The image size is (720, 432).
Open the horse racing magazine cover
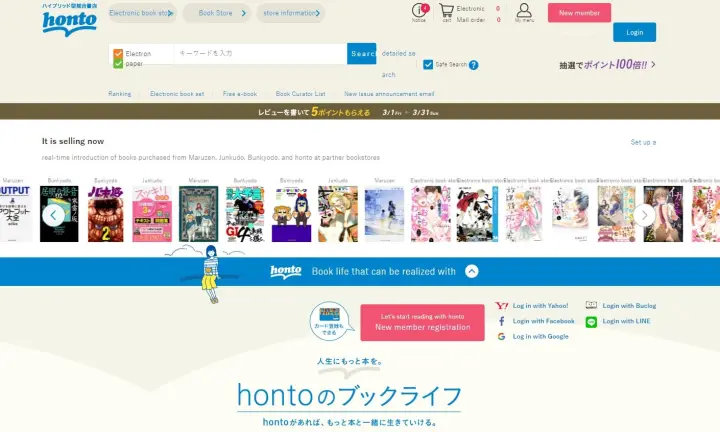245,214
